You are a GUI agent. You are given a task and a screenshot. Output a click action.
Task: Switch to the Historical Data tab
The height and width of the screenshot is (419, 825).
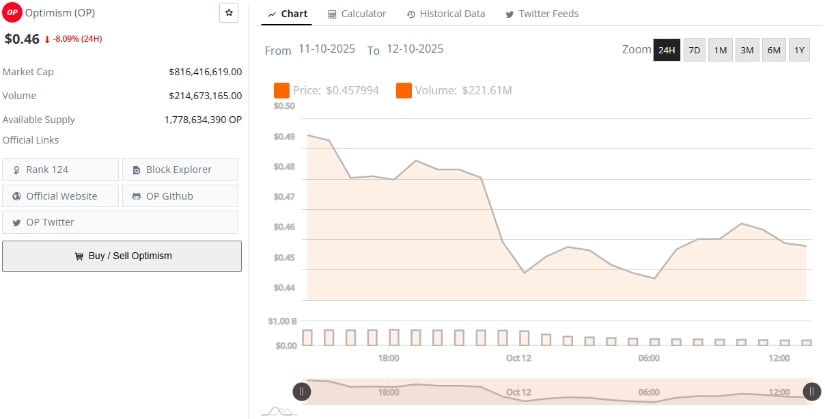(446, 14)
